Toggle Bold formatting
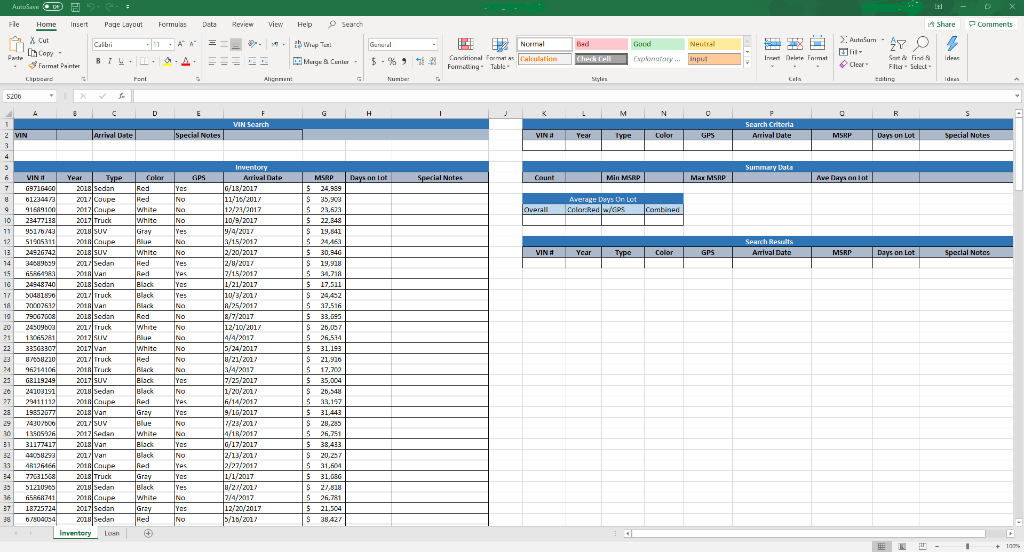 tap(99, 61)
